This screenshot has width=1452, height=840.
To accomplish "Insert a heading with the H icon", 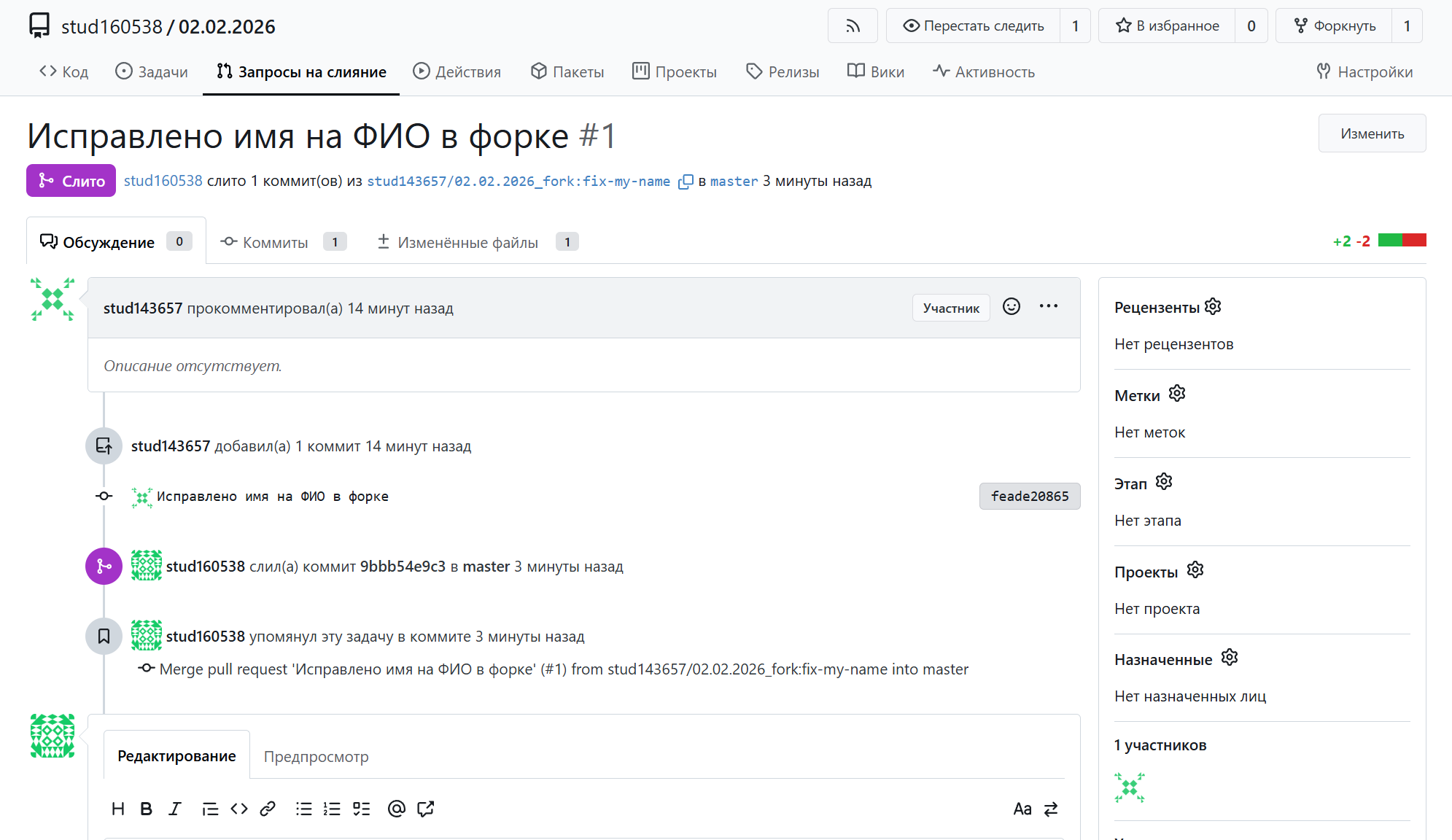I will click(x=118, y=809).
